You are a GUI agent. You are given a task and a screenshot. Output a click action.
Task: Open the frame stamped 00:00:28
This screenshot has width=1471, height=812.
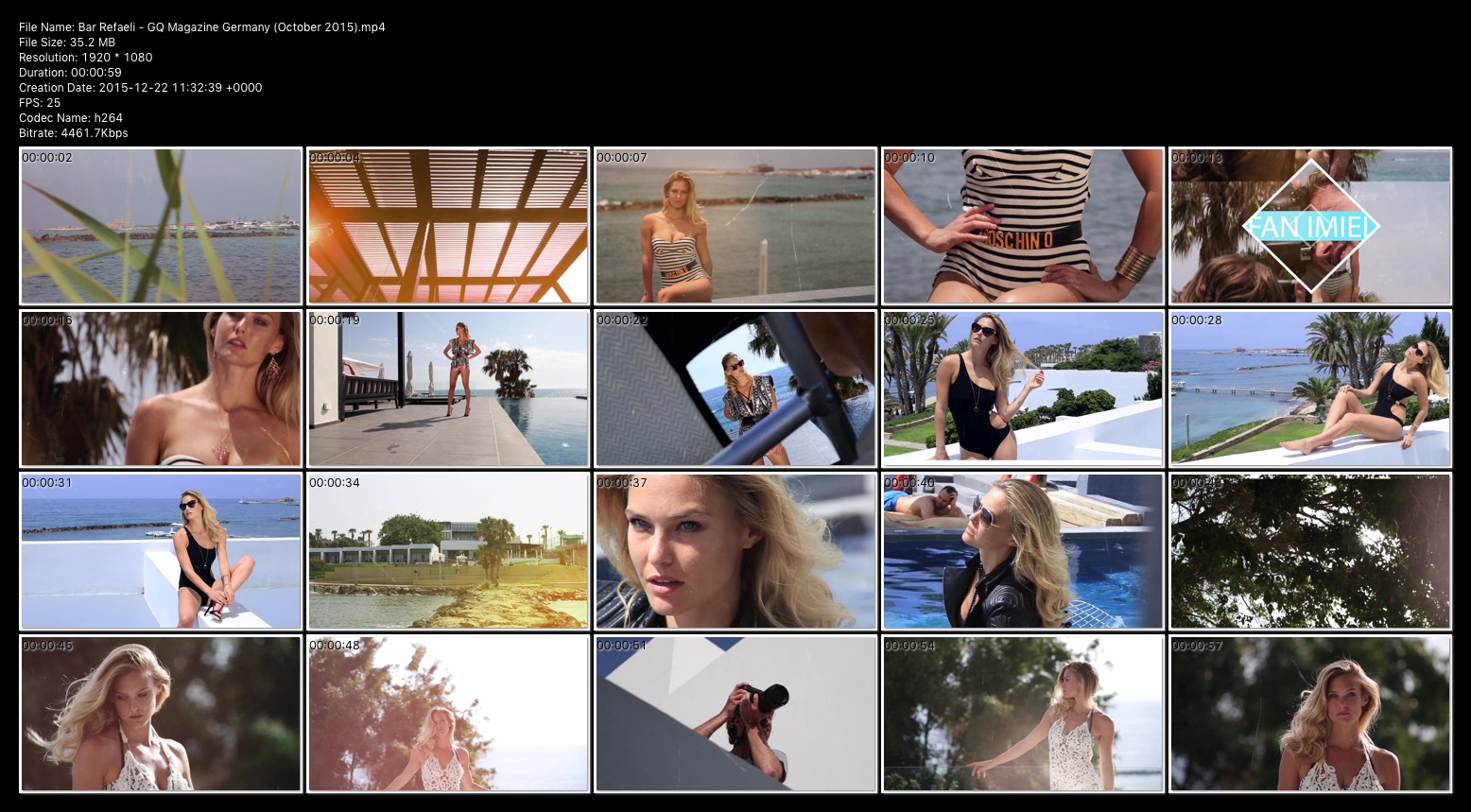[x=1310, y=389]
